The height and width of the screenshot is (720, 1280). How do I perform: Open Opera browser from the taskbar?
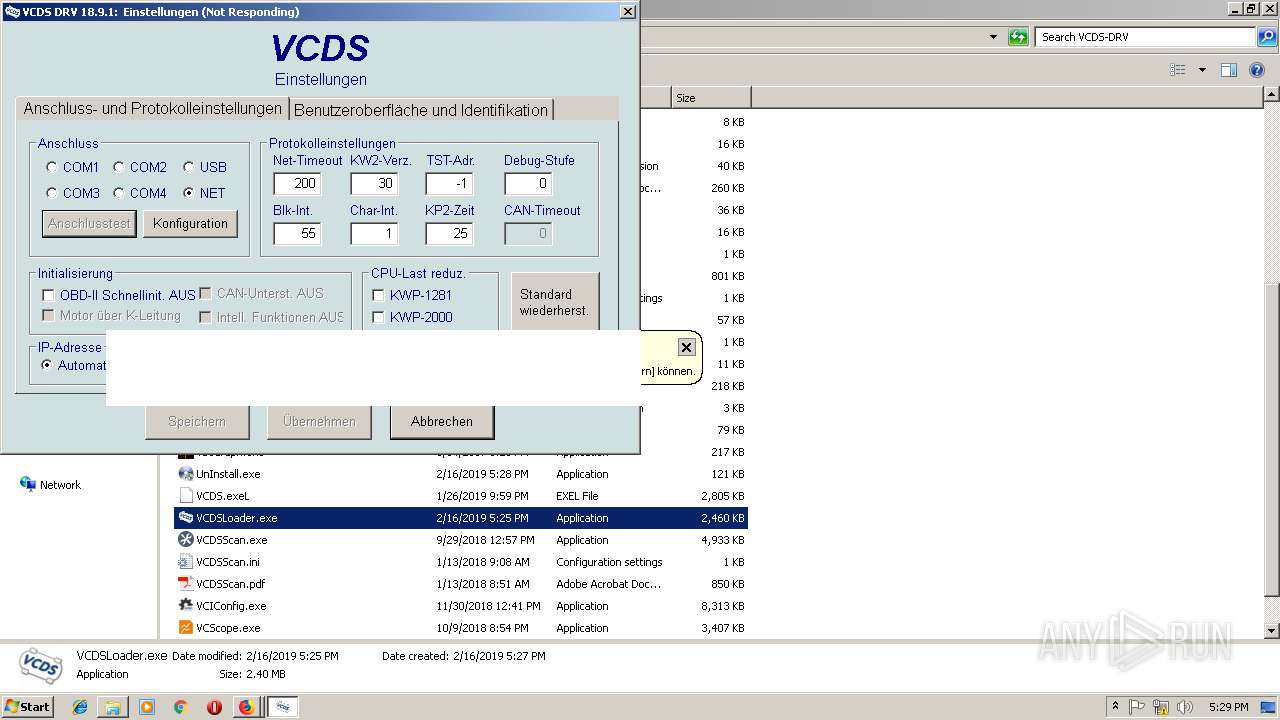(214, 707)
